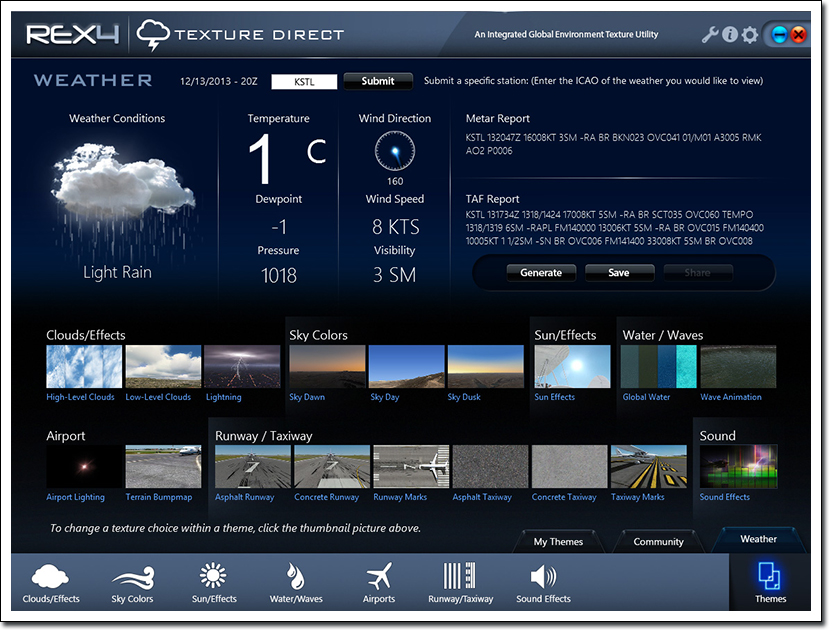Select the Asphalt Runway thumbnail
The image size is (832, 632).
point(253,466)
